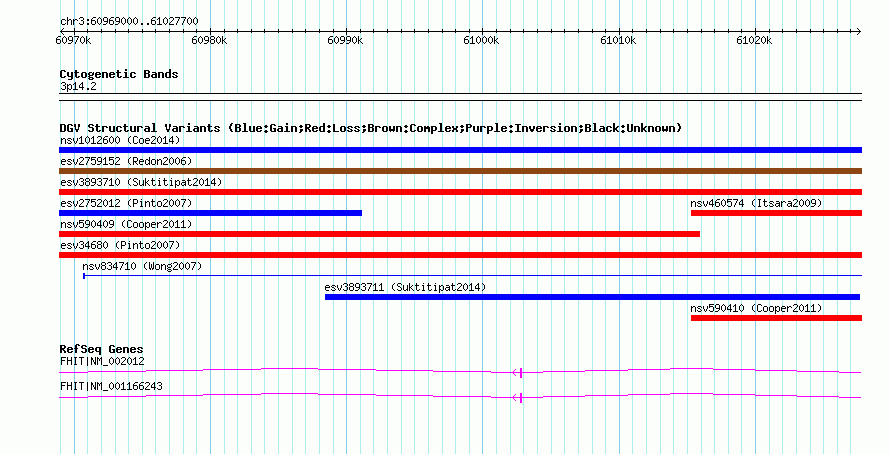Click the nsv590410 (Cooper2011) label

click(x=756, y=308)
